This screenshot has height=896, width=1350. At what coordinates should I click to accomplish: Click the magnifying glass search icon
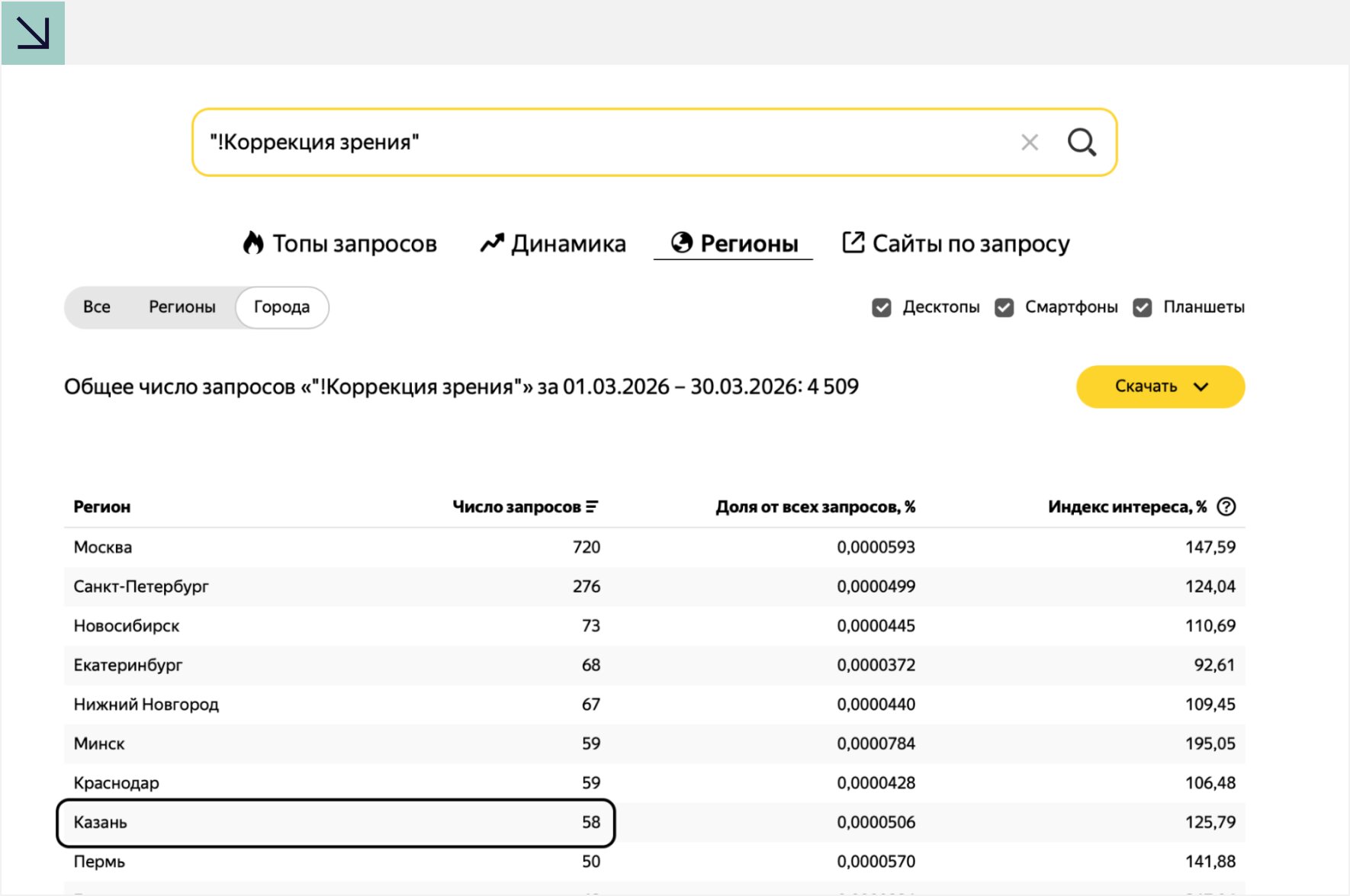[1081, 143]
